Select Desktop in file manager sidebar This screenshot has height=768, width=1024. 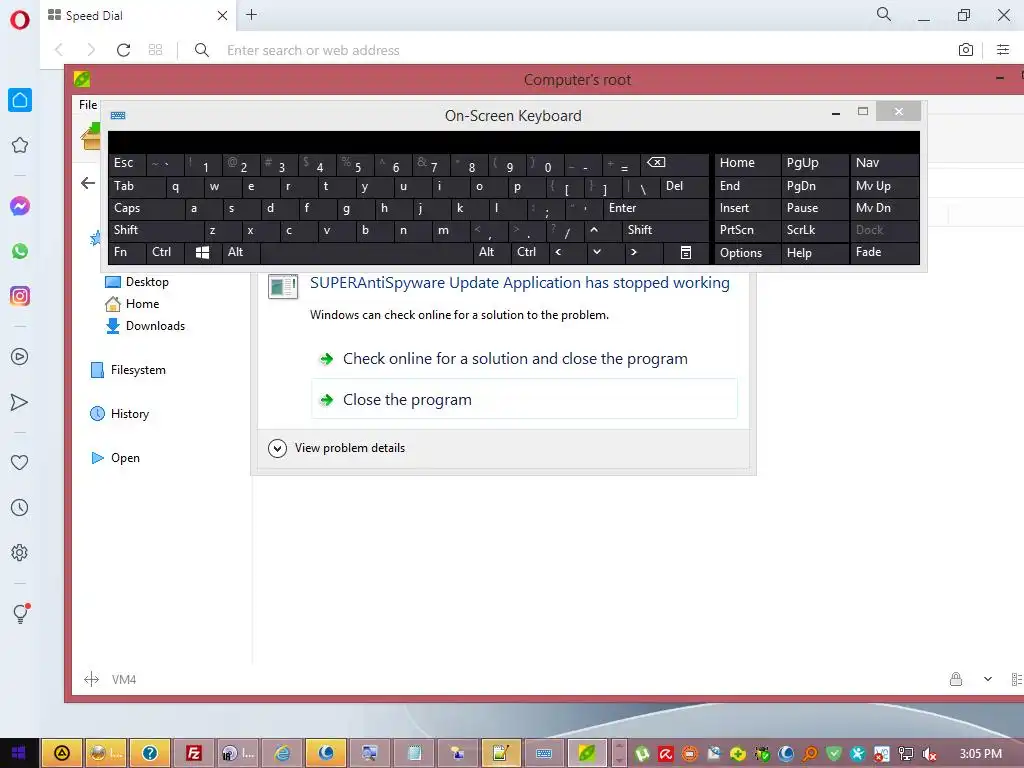click(137, 281)
